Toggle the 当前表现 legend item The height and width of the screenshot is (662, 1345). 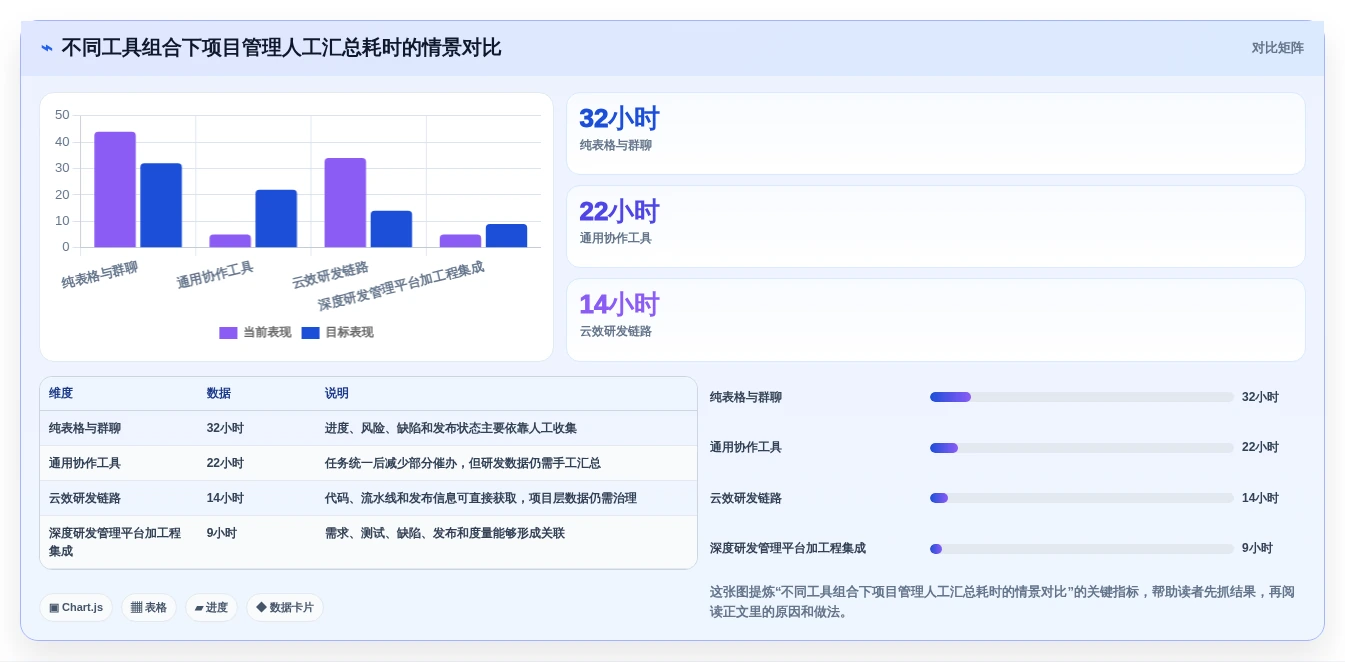tap(255, 332)
